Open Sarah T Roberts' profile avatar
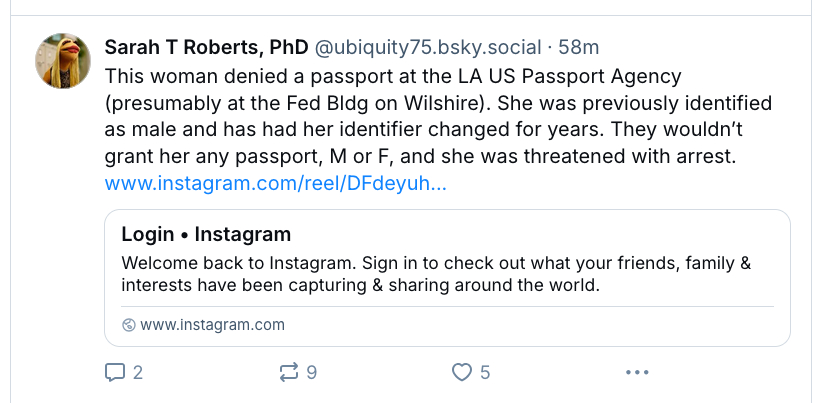This screenshot has height=403, width=820. point(65,60)
